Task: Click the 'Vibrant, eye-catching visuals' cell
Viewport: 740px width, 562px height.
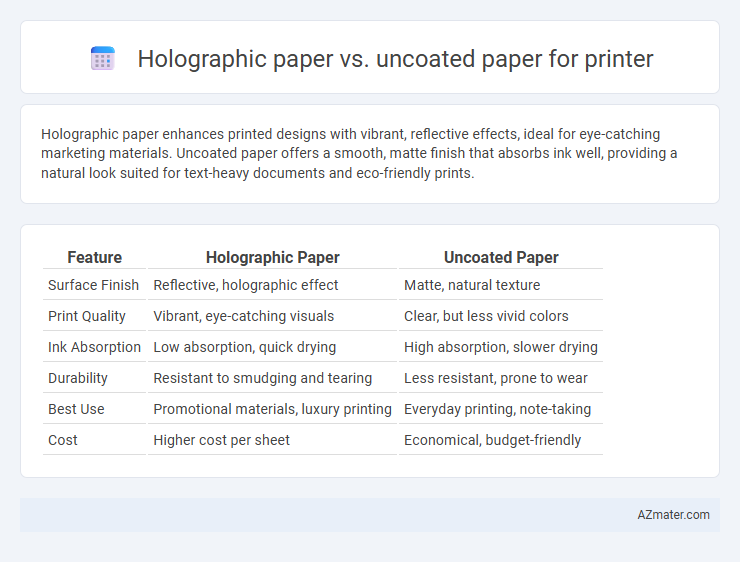Action: pyautogui.click(x=272, y=316)
